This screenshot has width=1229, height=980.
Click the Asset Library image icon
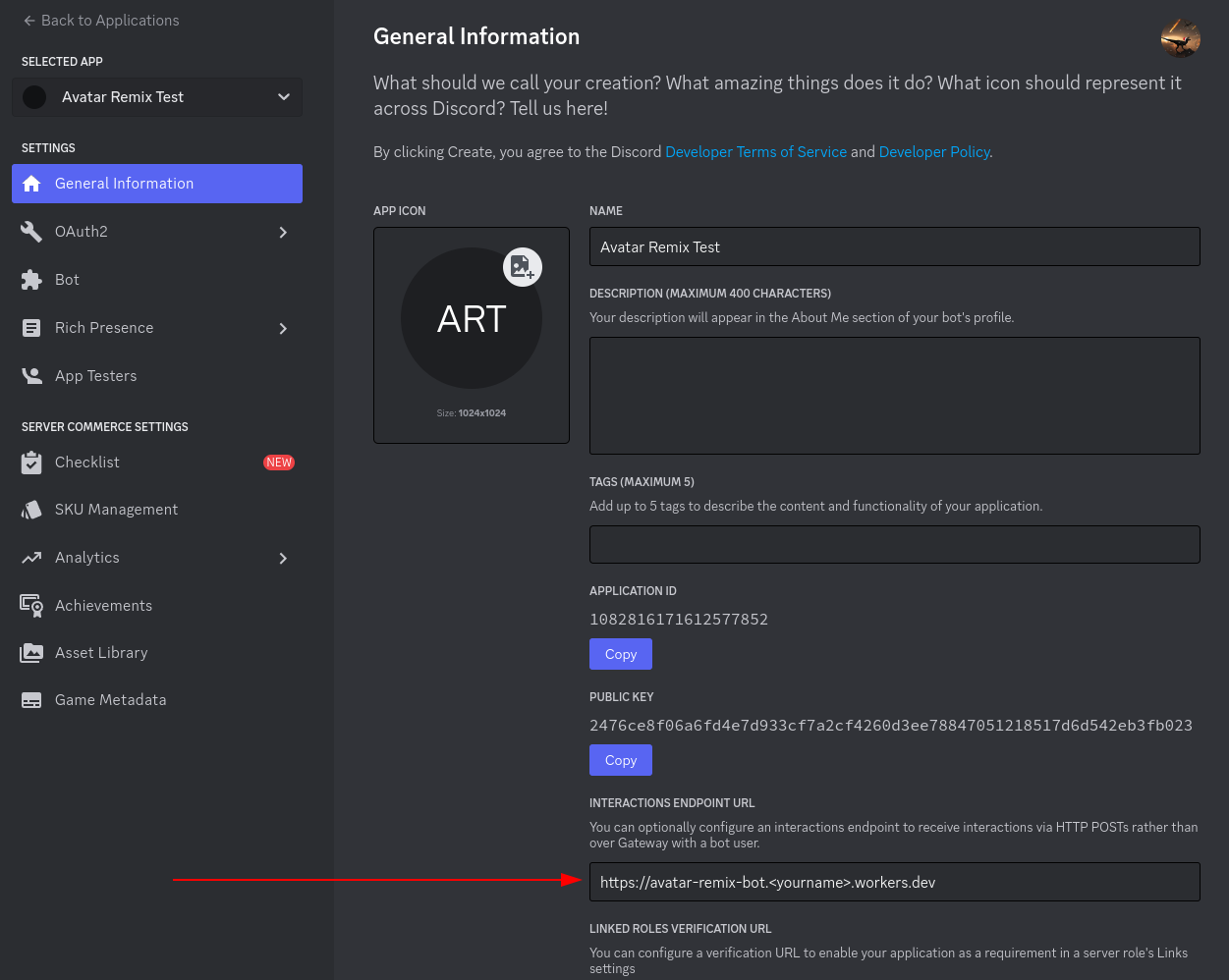click(31, 653)
